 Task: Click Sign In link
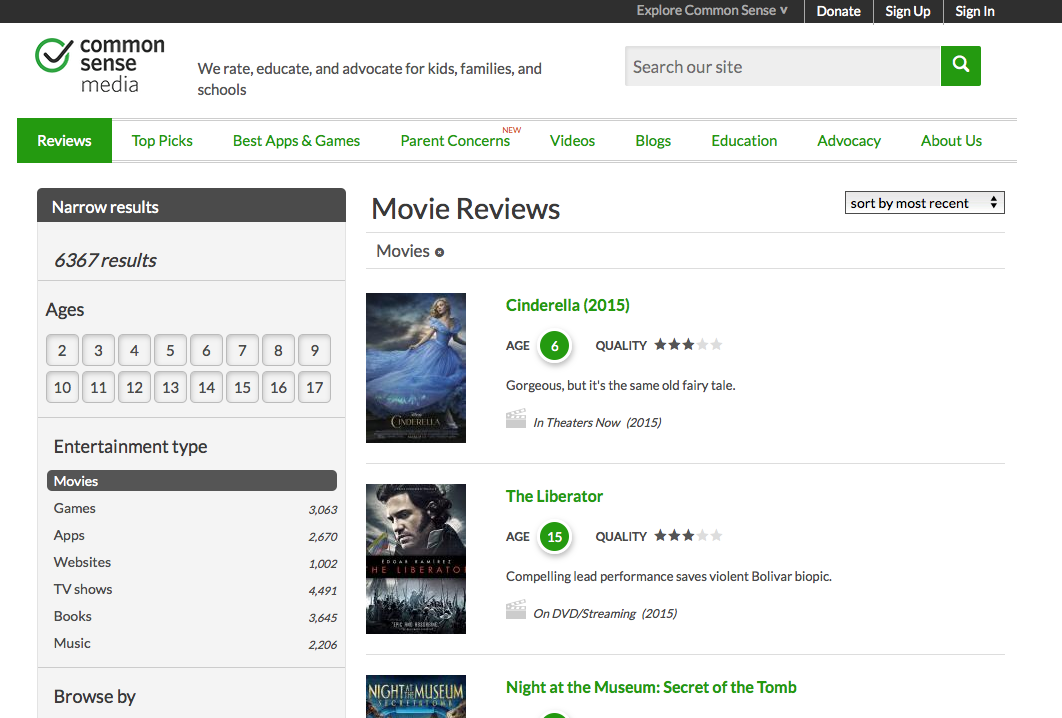[x=975, y=12]
